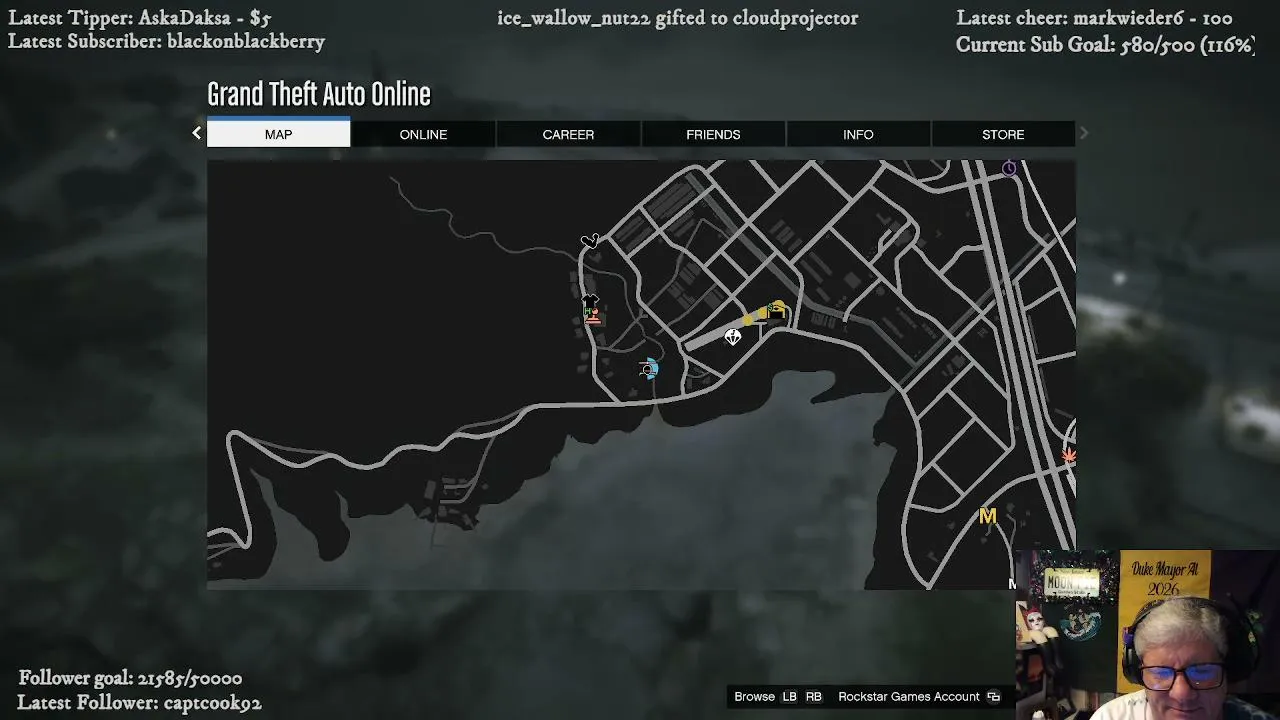
Task: Click the 'Latest Tipper: AskaDaksa' overlay text
Action: [140, 18]
